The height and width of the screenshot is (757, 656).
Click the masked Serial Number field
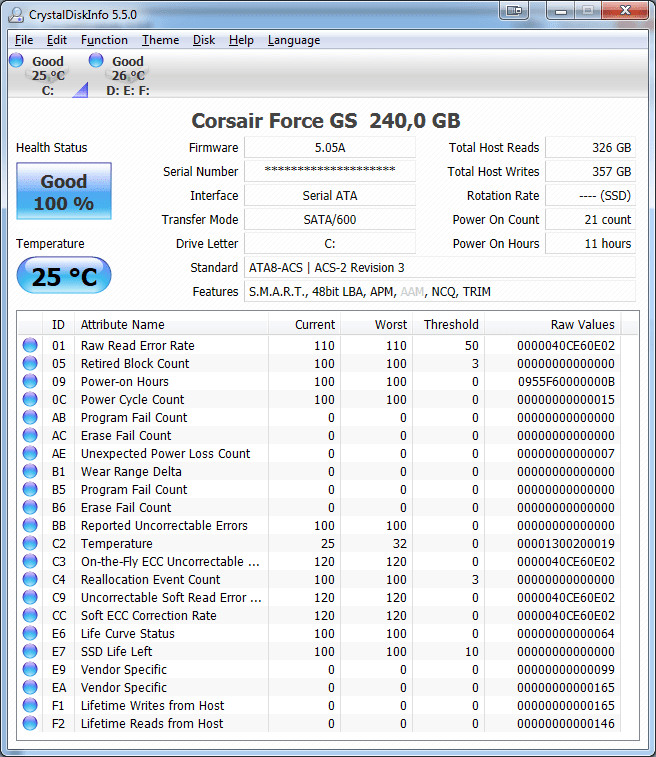click(330, 171)
